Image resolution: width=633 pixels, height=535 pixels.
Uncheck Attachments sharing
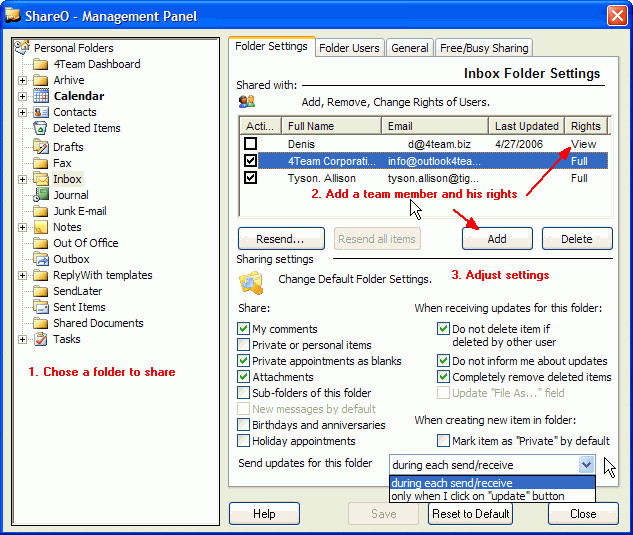(243, 376)
